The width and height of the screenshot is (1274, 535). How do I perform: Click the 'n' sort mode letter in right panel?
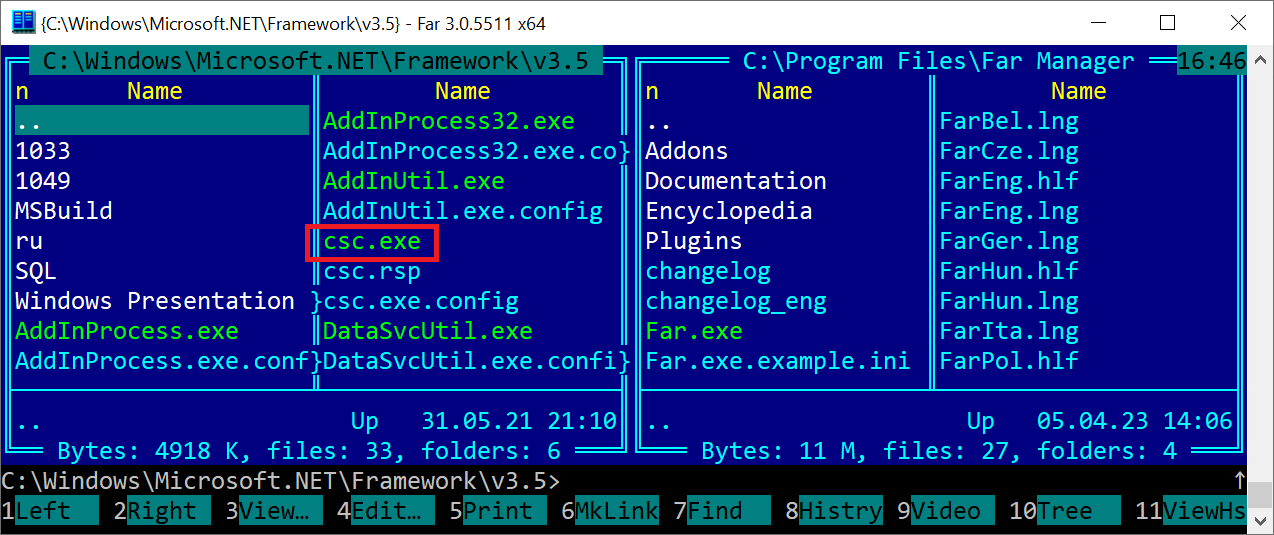652,91
